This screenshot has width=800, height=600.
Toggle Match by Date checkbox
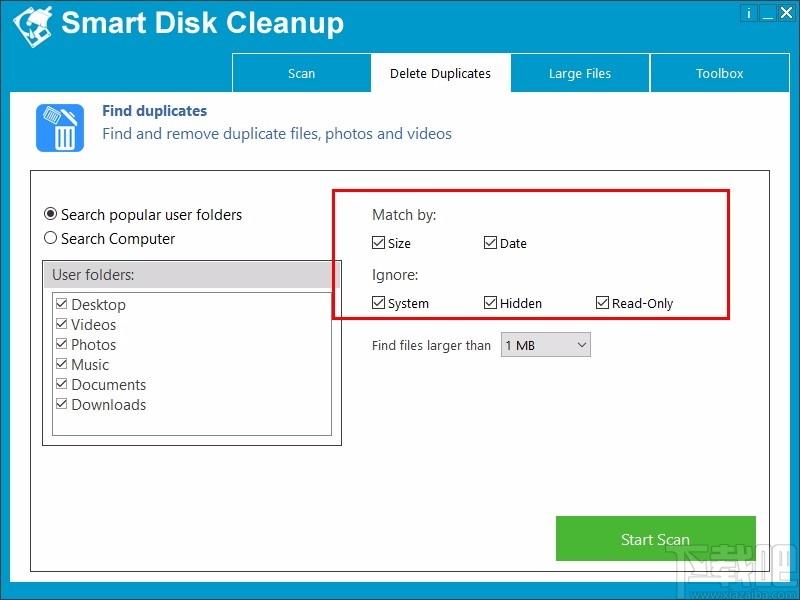[x=490, y=243]
